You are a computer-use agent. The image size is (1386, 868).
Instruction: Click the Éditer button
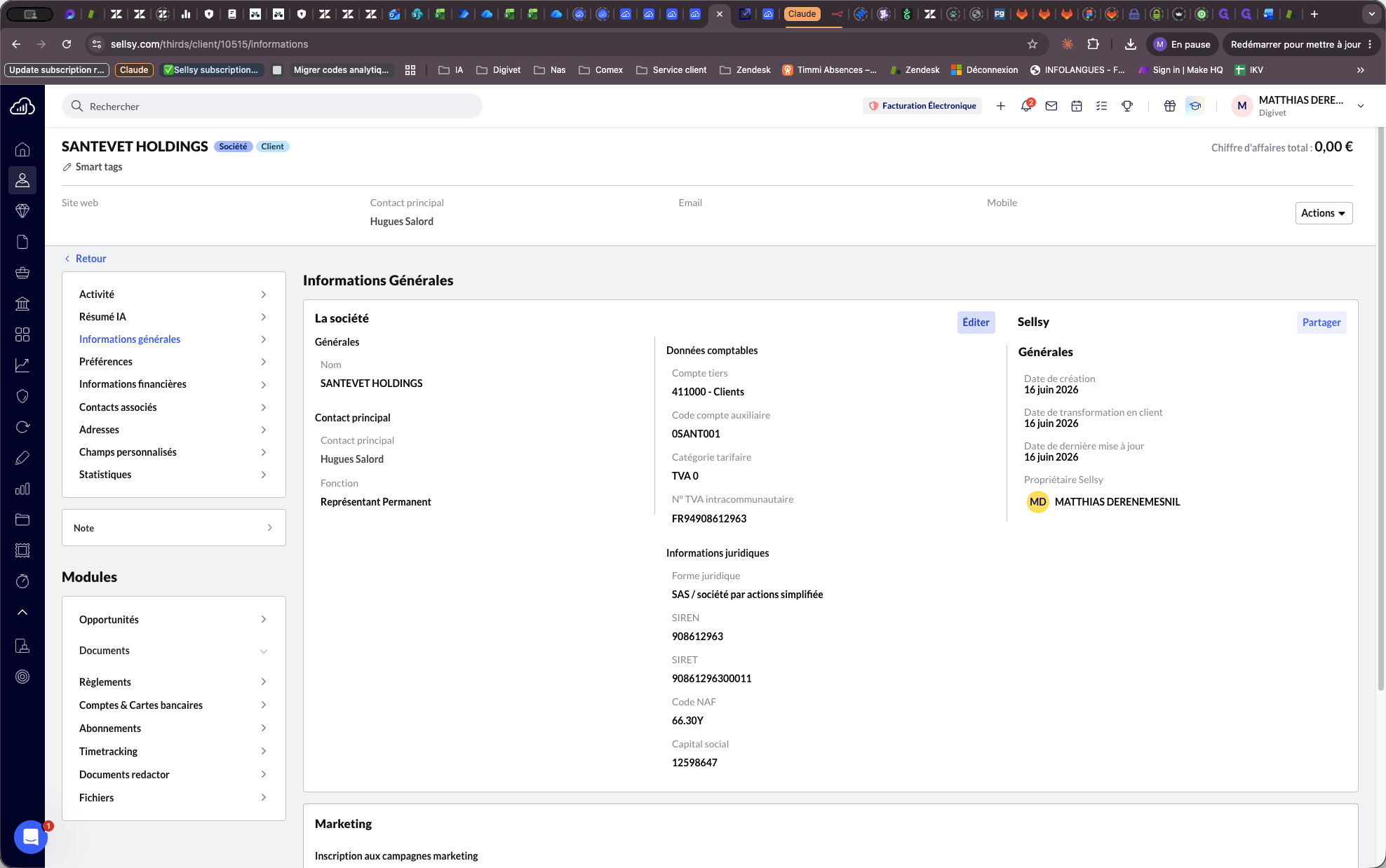[976, 323]
